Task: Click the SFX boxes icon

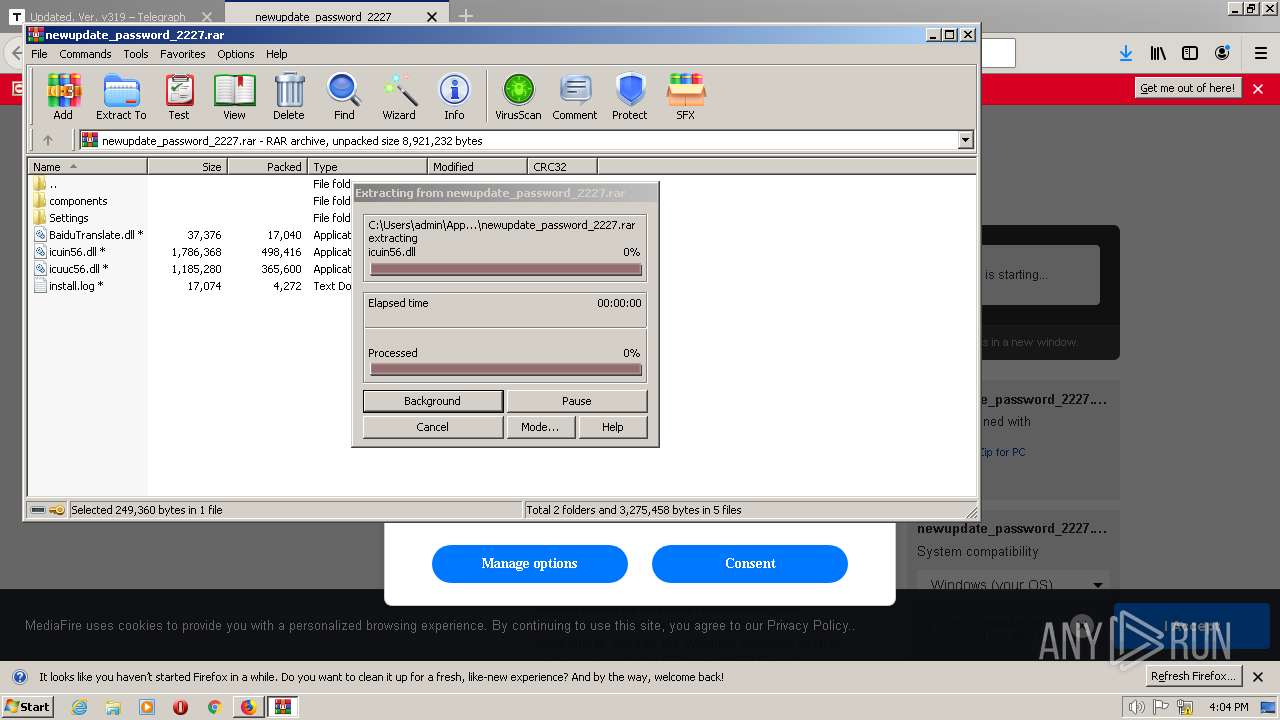Action: 685,96
